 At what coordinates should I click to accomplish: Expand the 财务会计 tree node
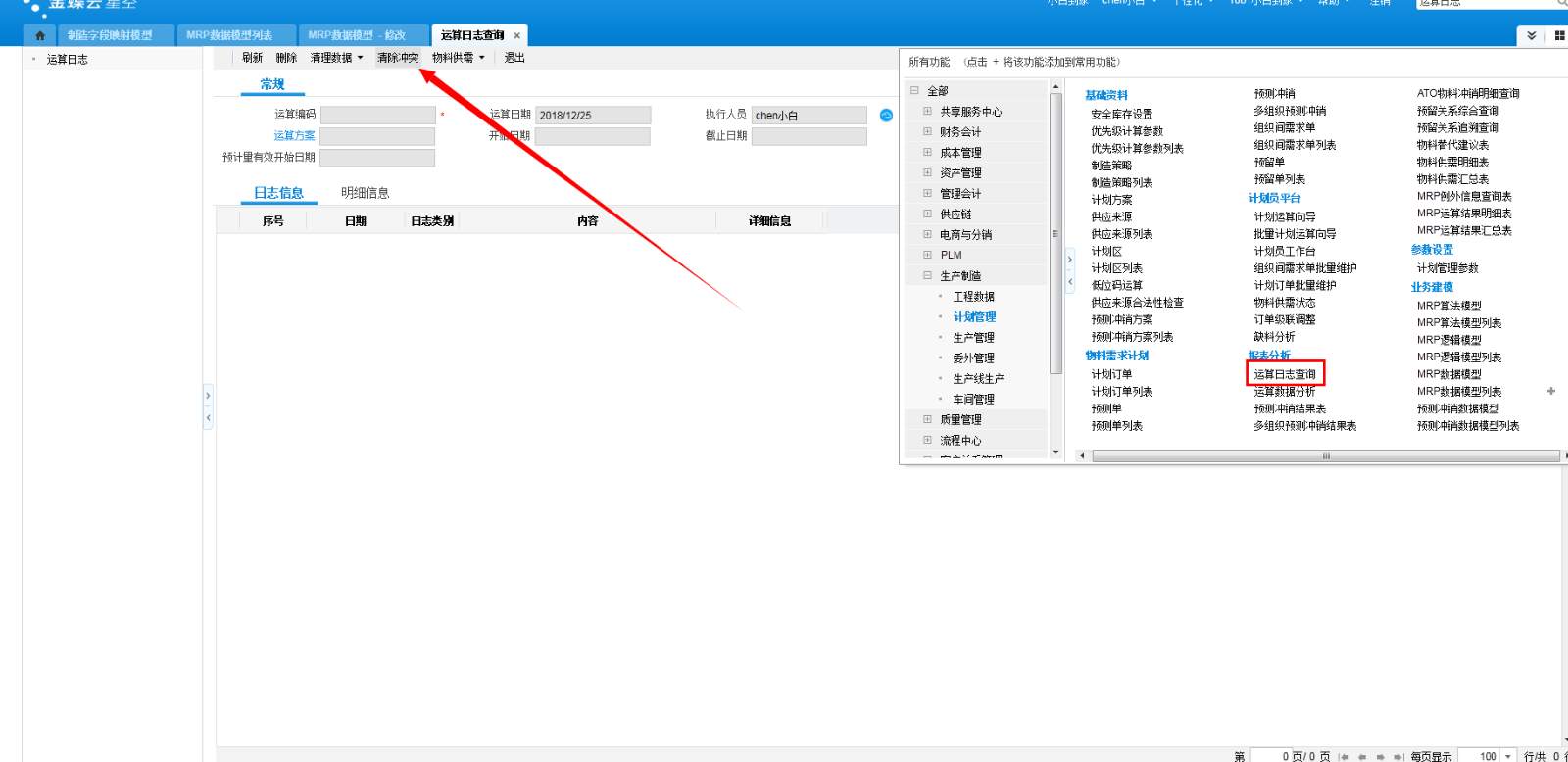pos(927,131)
